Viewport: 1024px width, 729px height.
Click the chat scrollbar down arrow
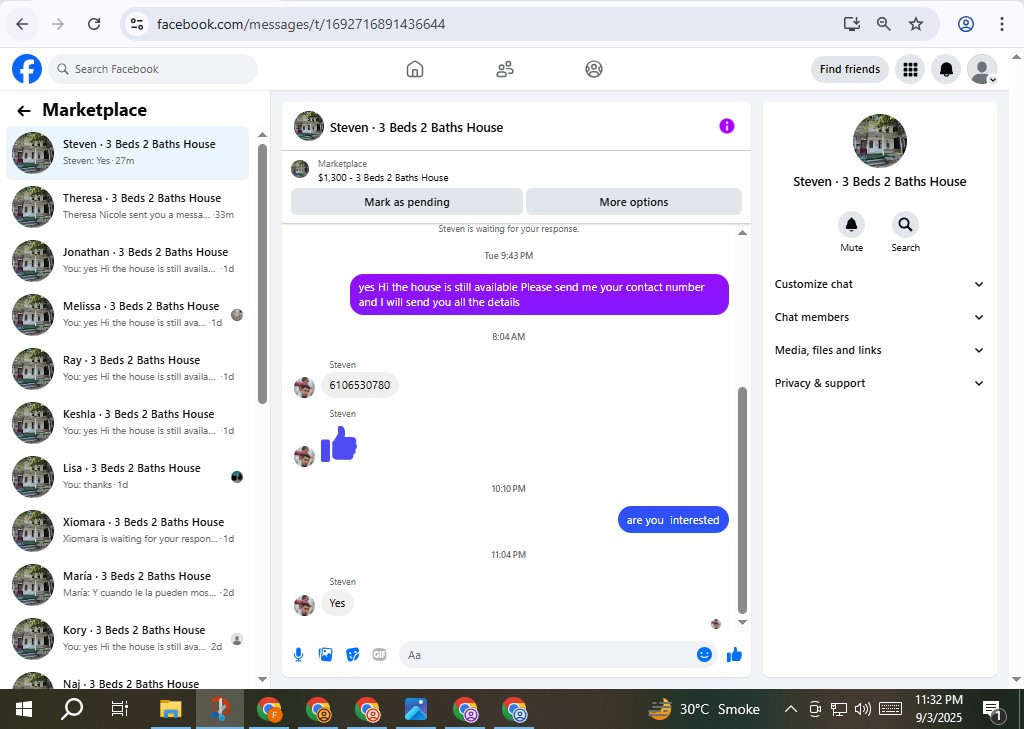(742, 623)
